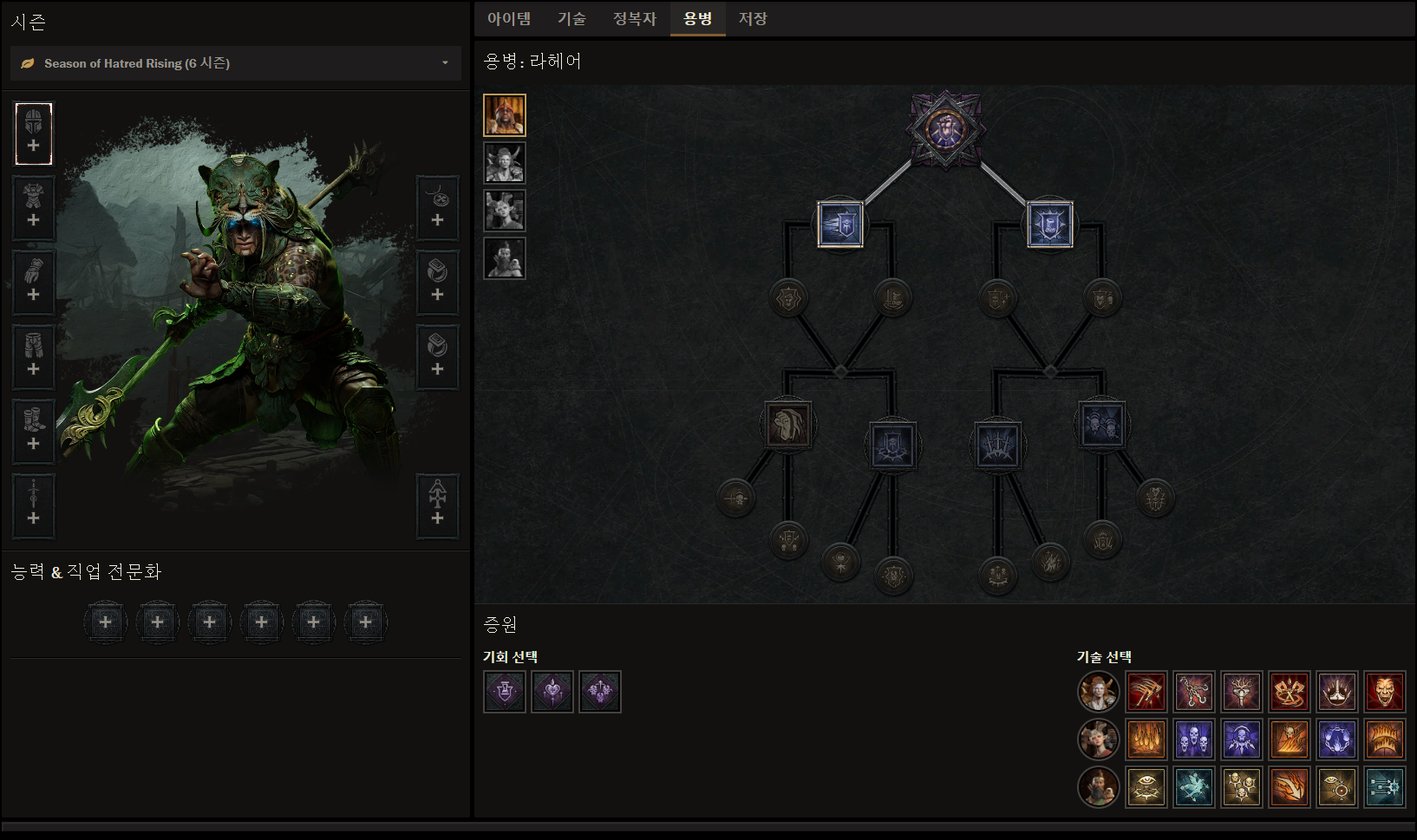Image resolution: width=1417 pixels, height=840 pixels.
Task: Select the charging shield skill node
Action: point(840,225)
